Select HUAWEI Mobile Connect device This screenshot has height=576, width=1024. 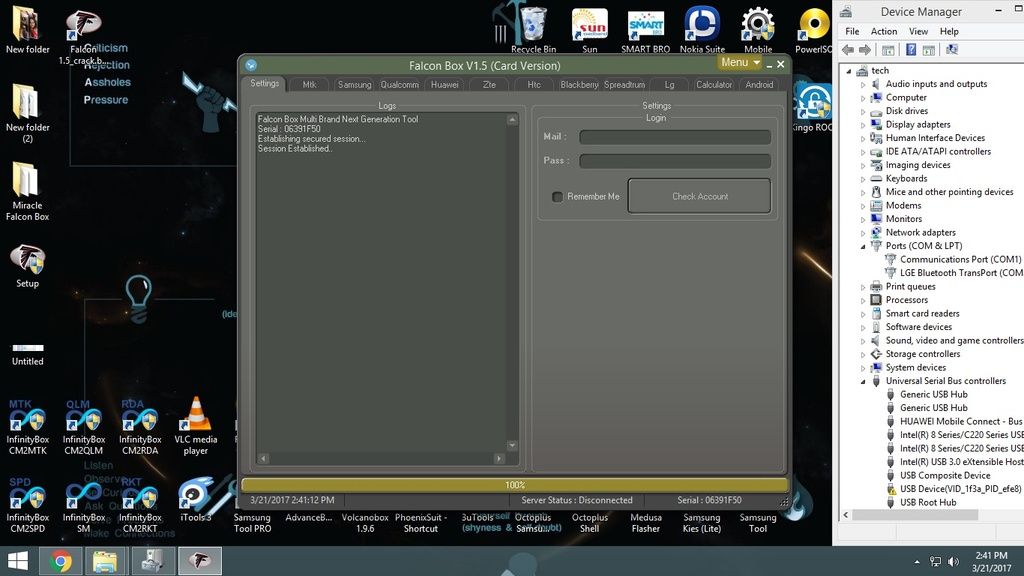(961, 421)
